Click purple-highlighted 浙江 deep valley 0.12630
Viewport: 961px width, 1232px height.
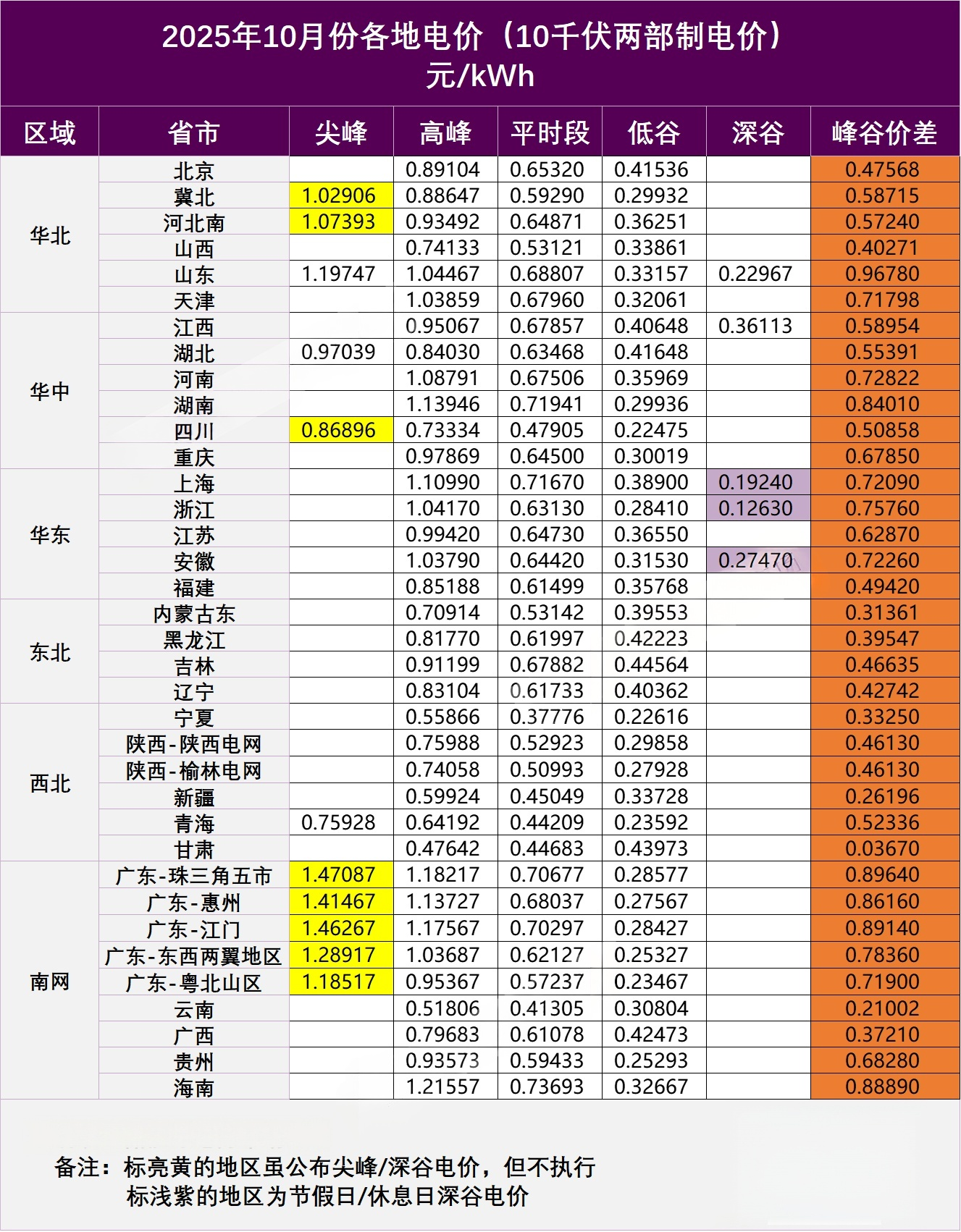click(x=755, y=509)
